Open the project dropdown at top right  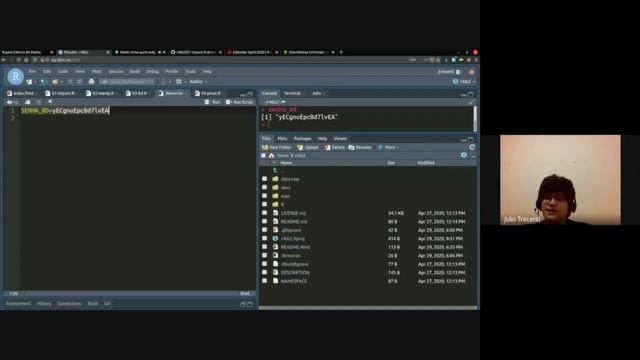[464, 82]
